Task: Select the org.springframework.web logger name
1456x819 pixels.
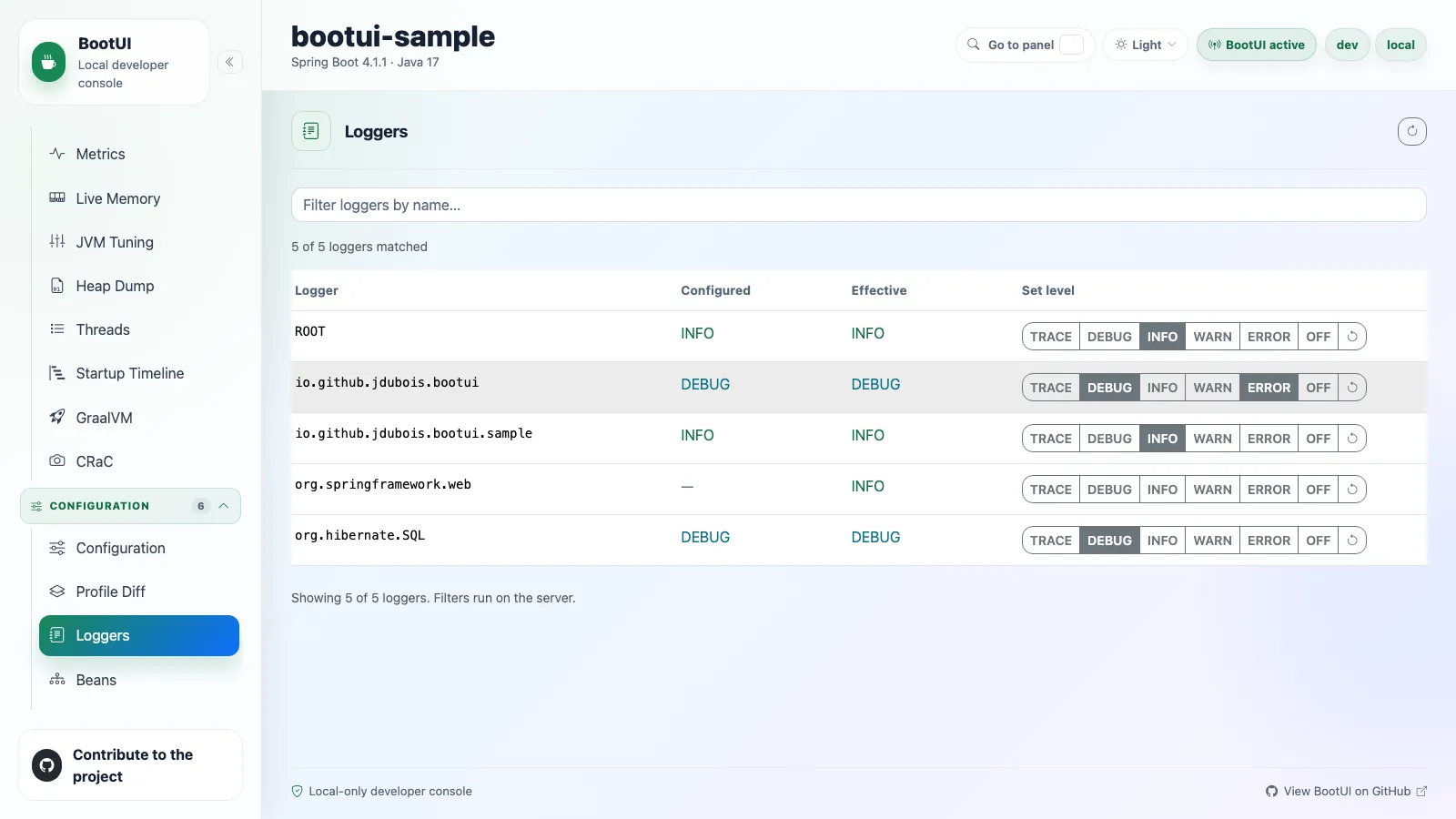Action: pyautogui.click(x=383, y=484)
